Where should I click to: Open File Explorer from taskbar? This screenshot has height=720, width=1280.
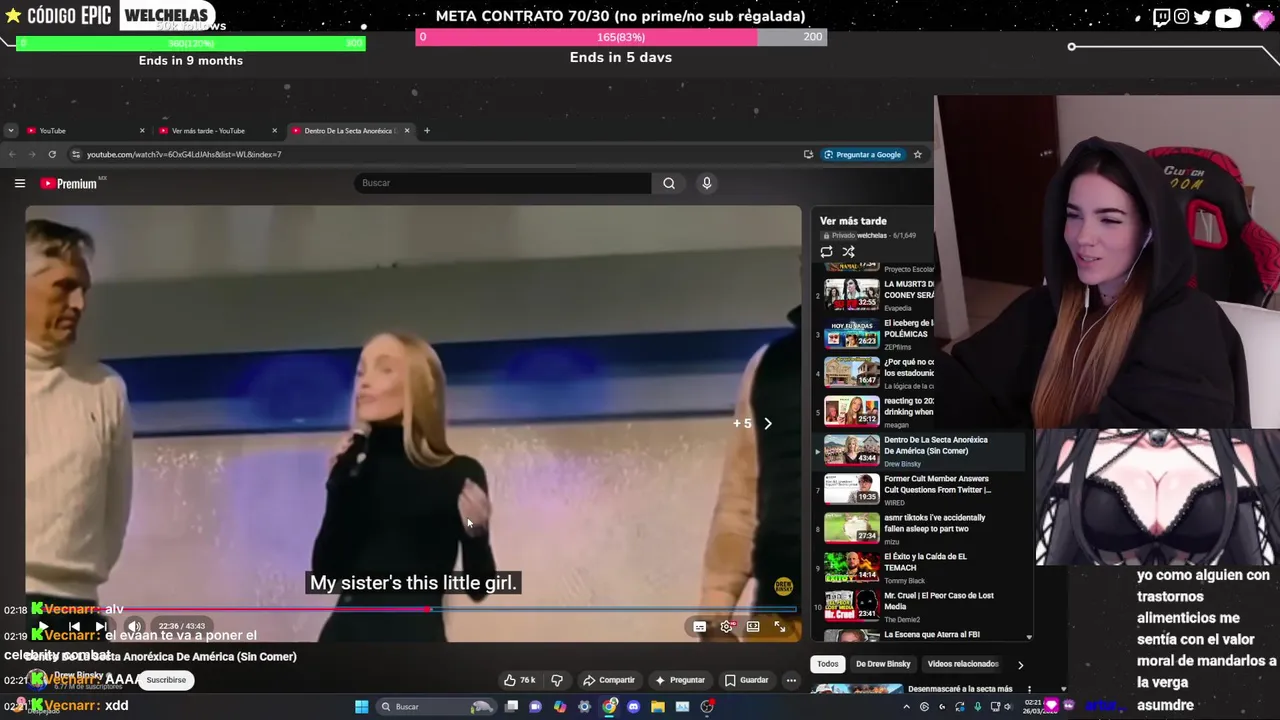[657, 707]
